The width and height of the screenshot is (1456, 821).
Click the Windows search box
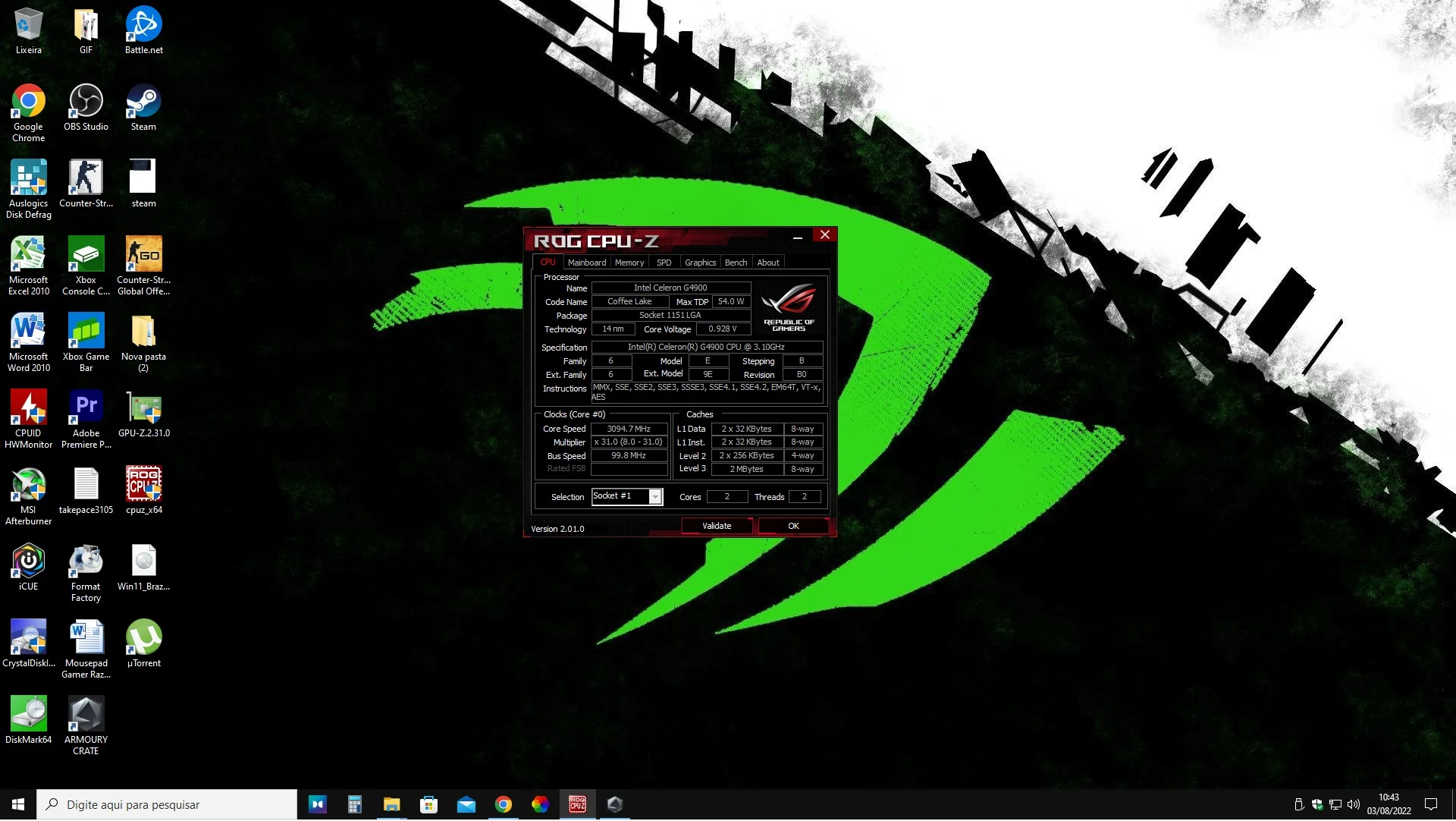click(x=167, y=805)
